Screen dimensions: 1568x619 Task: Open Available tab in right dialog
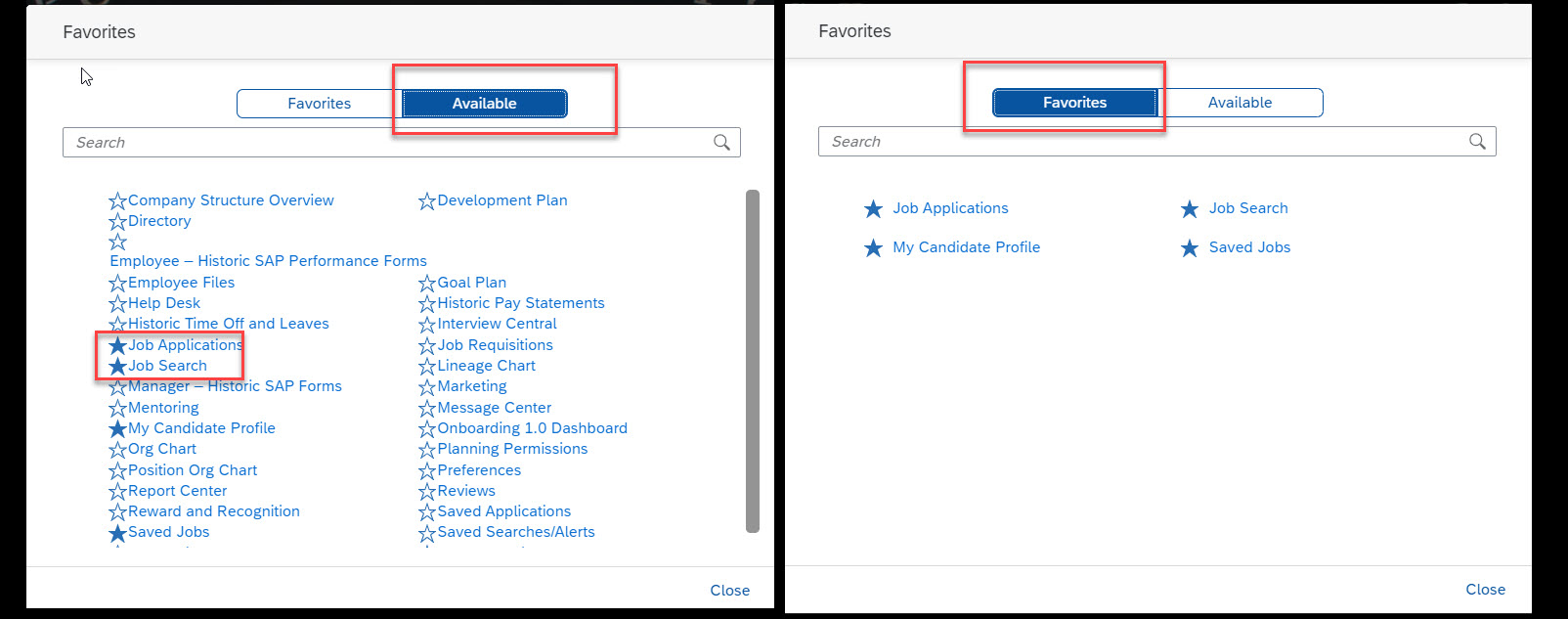[1240, 103]
